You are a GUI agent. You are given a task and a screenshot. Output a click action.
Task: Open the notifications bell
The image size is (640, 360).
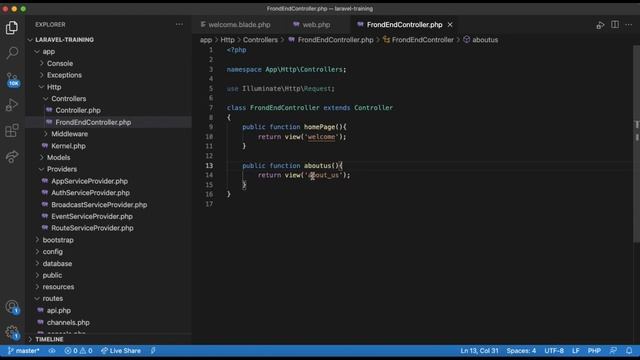click(629, 351)
